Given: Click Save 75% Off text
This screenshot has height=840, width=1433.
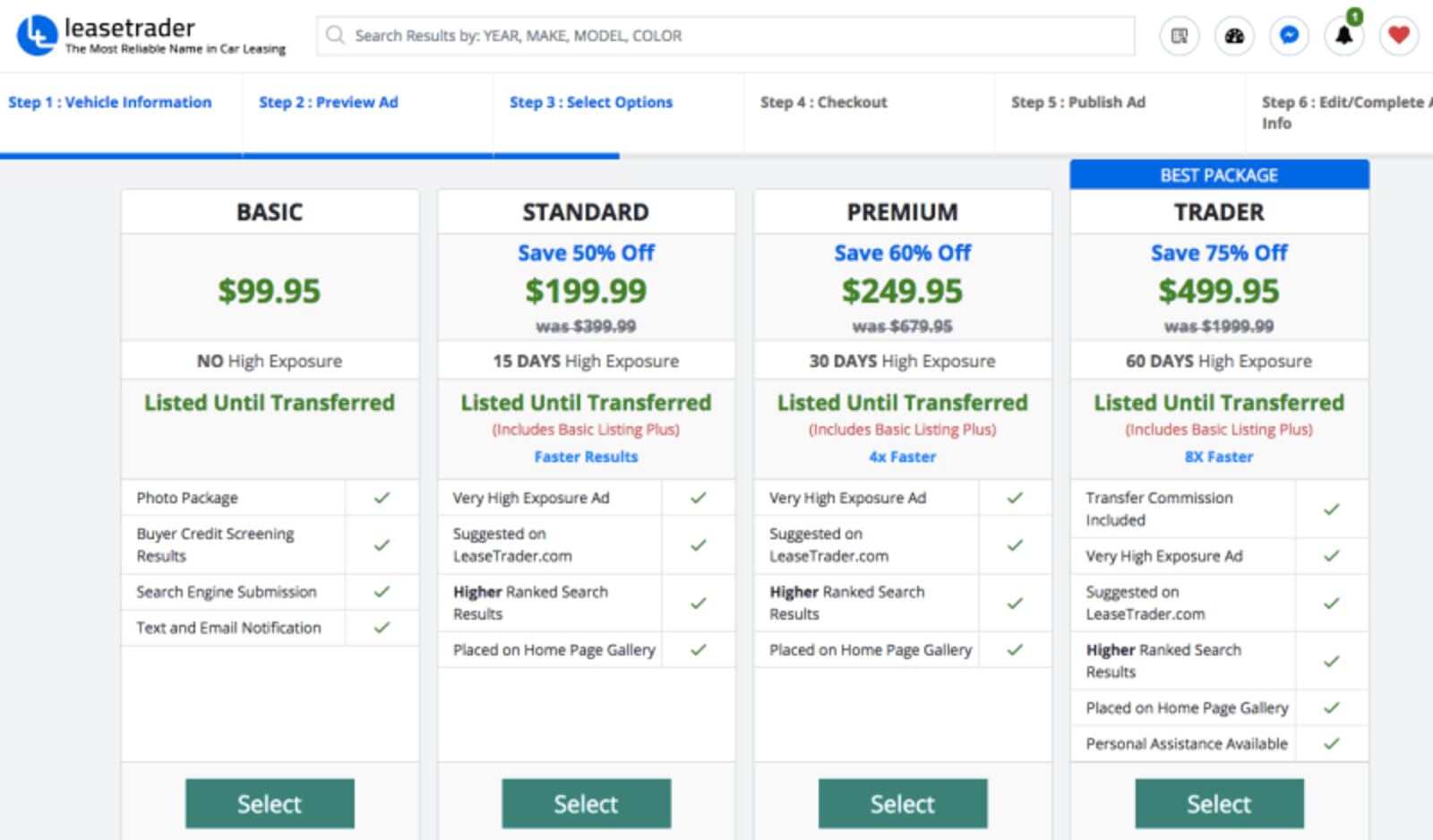Looking at the screenshot, I should pyautogui.click(x=1219, y=253).
